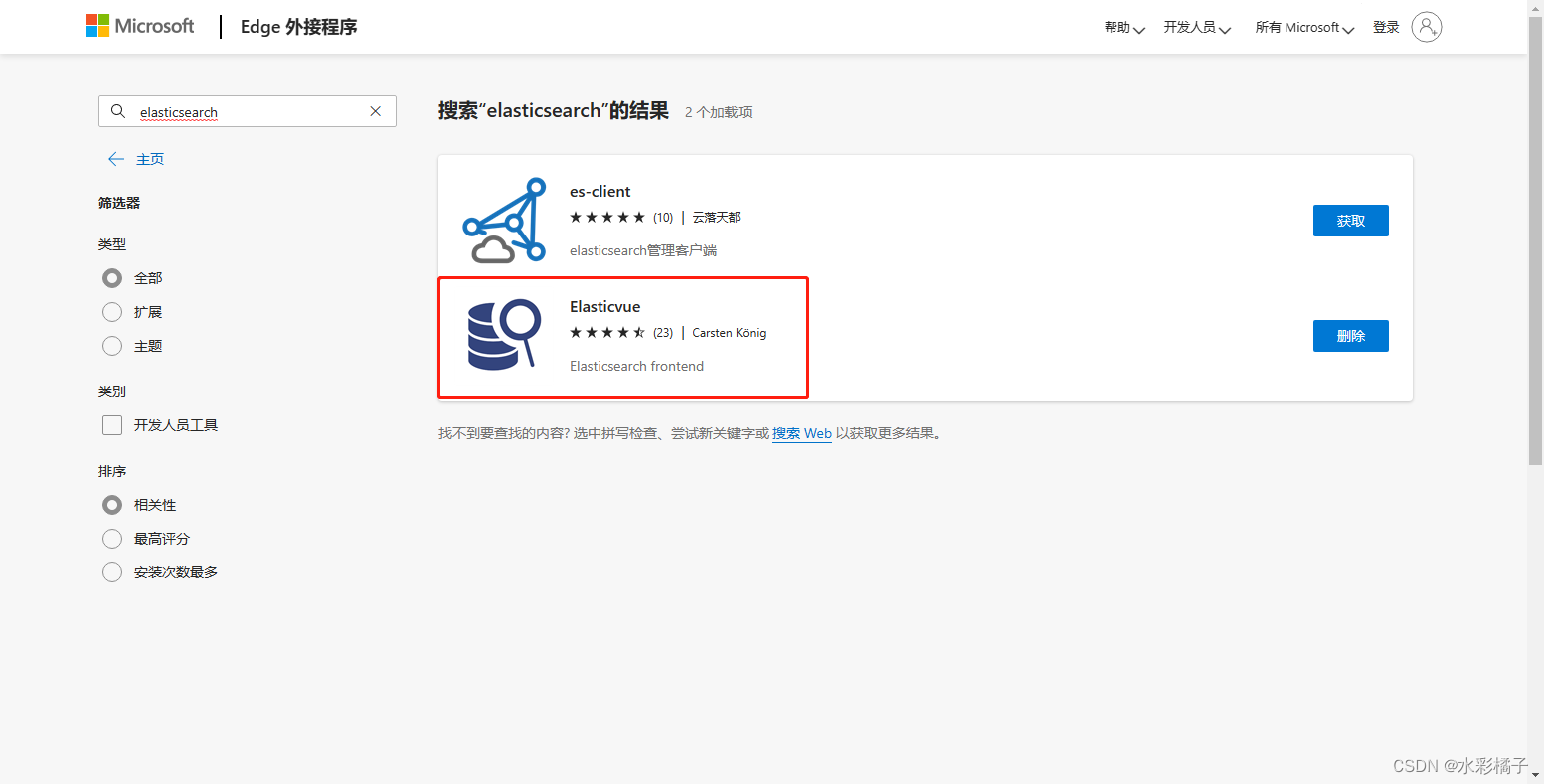The height and width of the screenshot is (784, 1544).
Task: Open the Elasticvue extension icon
Action: coord(504,335)
